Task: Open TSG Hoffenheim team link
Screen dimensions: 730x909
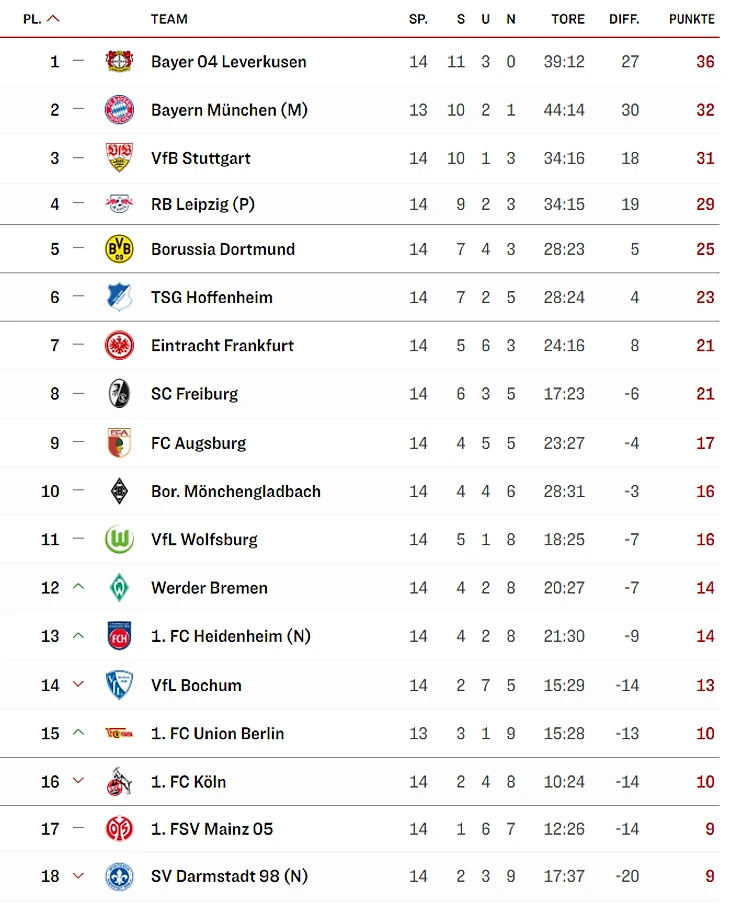Action: tap(212, 297)
